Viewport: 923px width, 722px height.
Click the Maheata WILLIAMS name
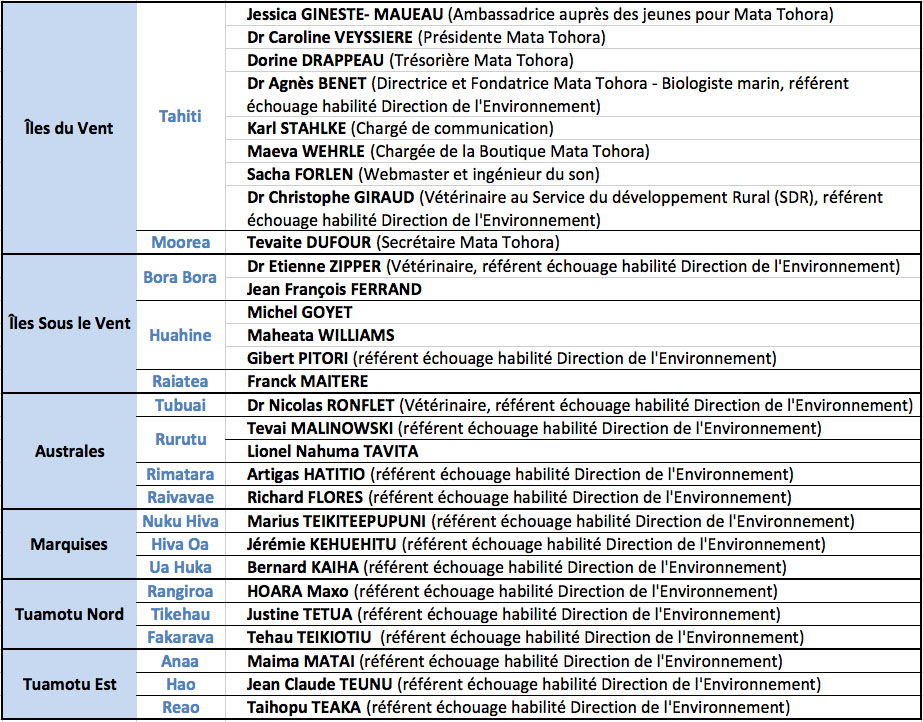pyautogui.click(x=321, y=335)
